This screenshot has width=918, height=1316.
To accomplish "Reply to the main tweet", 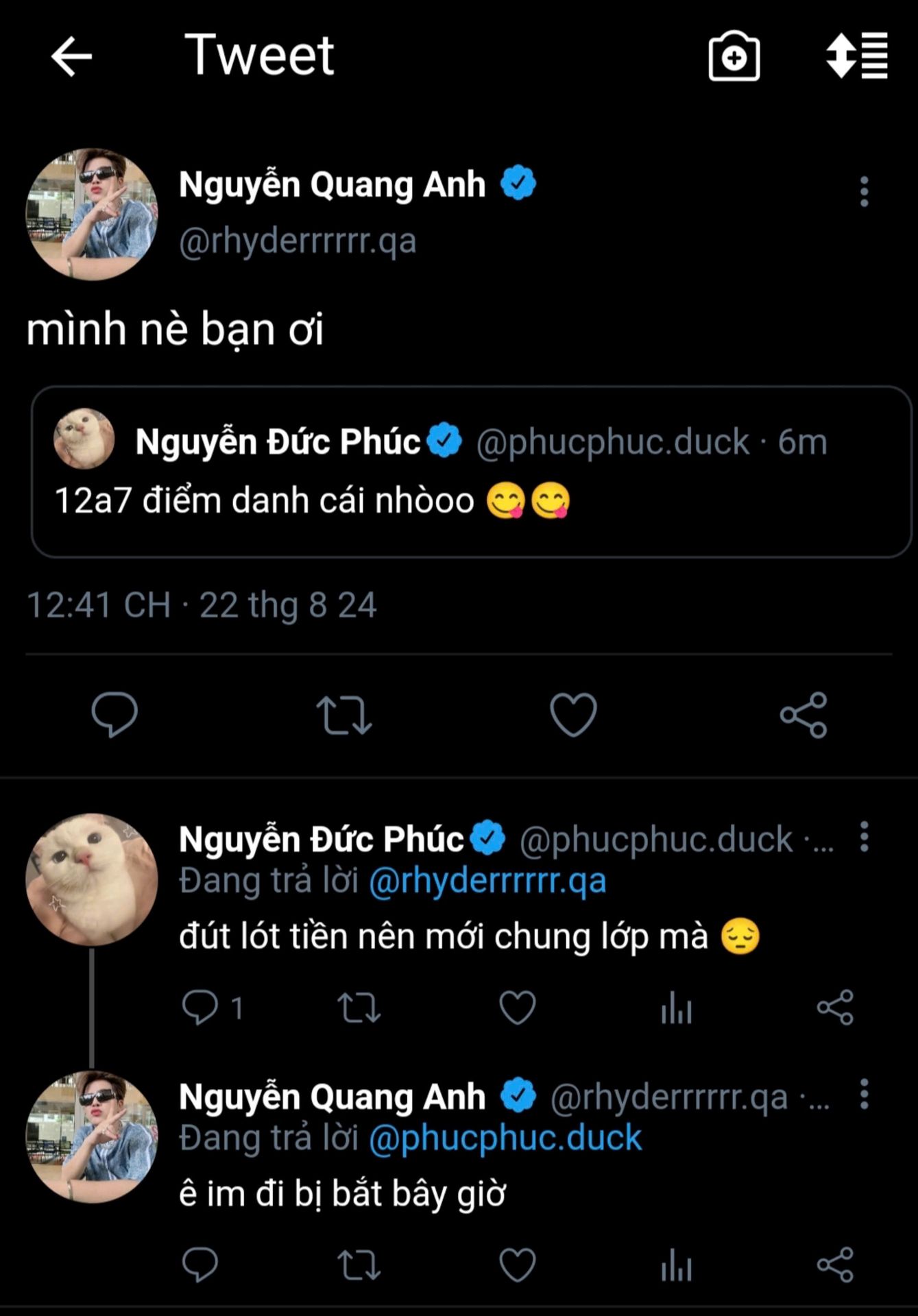I will 114,715.
